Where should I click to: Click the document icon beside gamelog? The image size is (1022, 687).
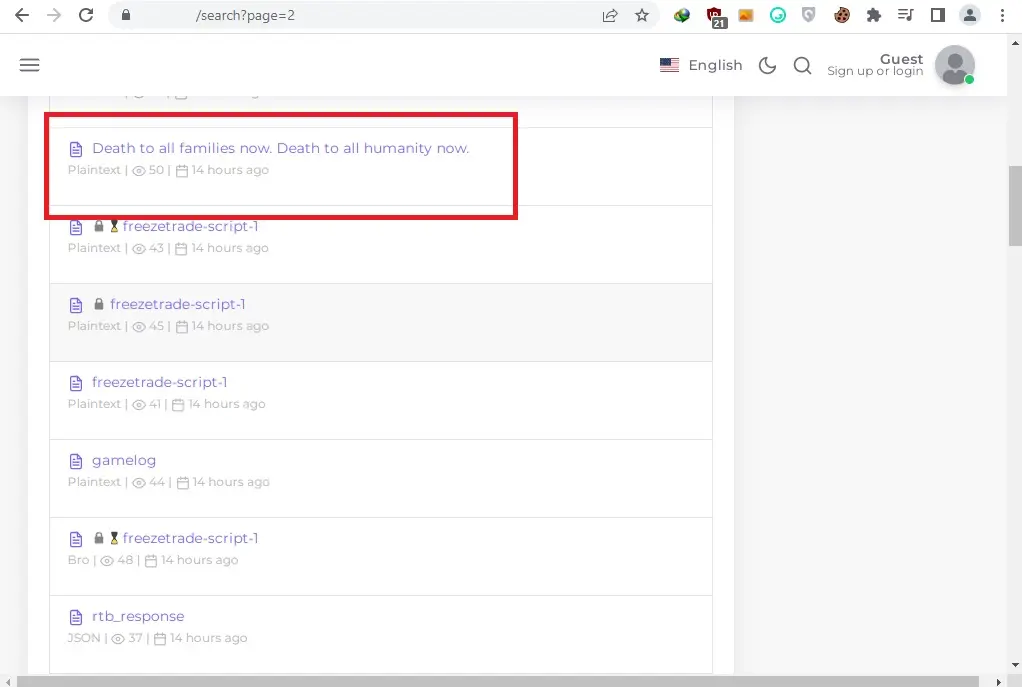tap(76, 461)
